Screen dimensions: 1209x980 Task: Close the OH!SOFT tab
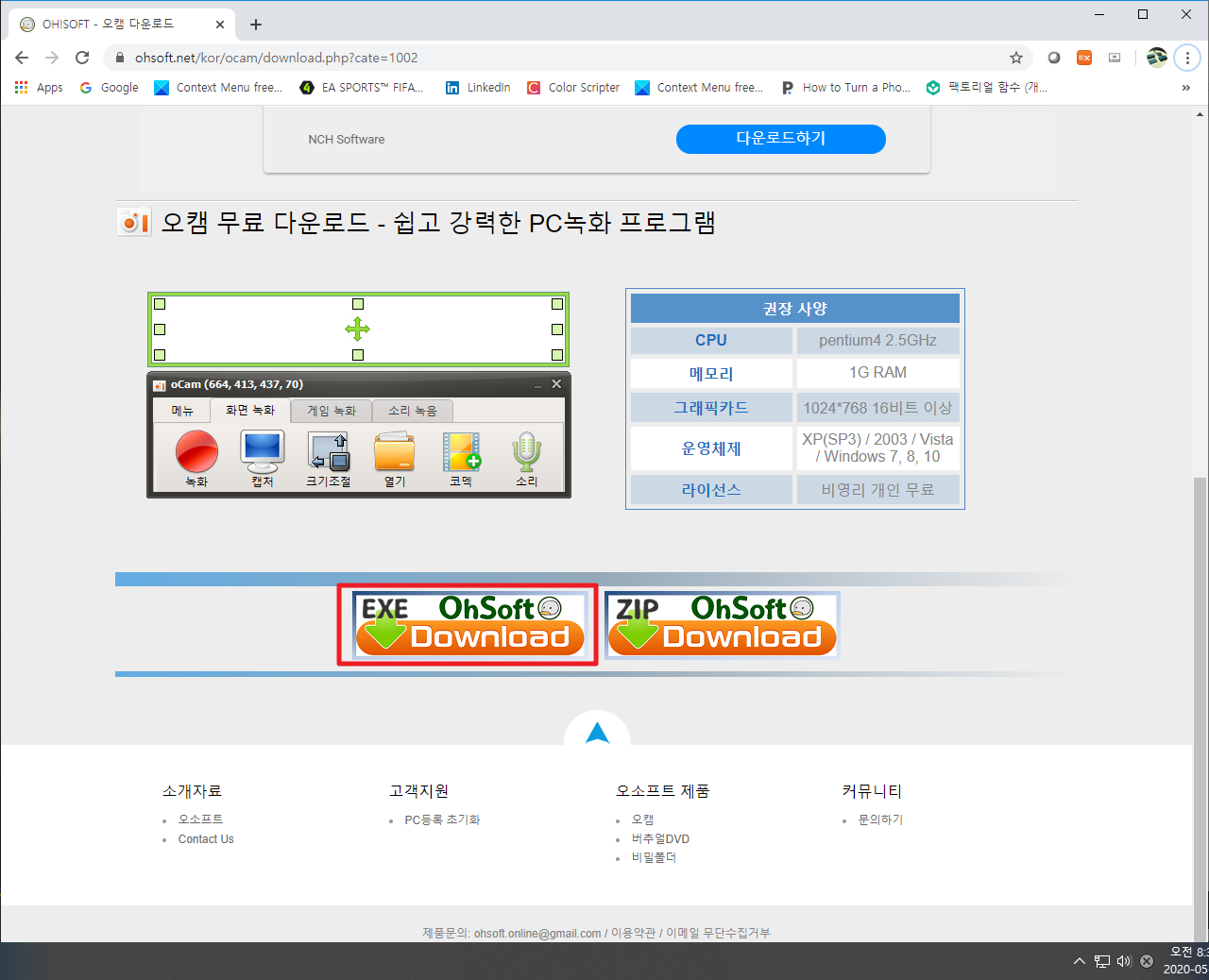click(220, 25)
